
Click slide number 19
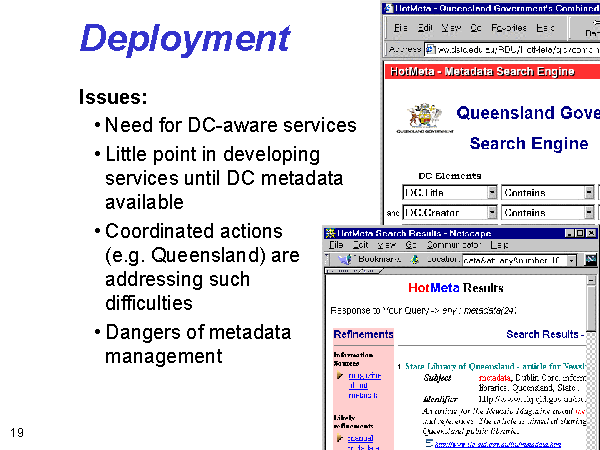(17, 433)
